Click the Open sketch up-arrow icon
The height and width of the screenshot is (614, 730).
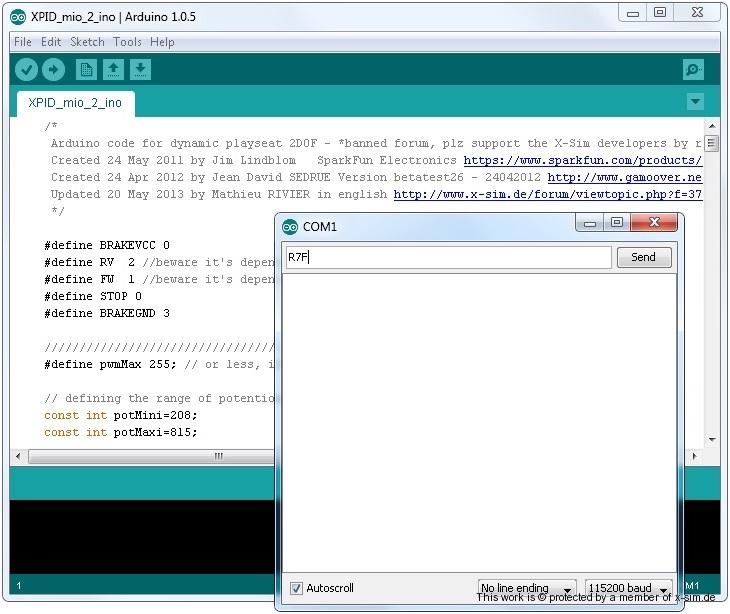pos(114,70)
